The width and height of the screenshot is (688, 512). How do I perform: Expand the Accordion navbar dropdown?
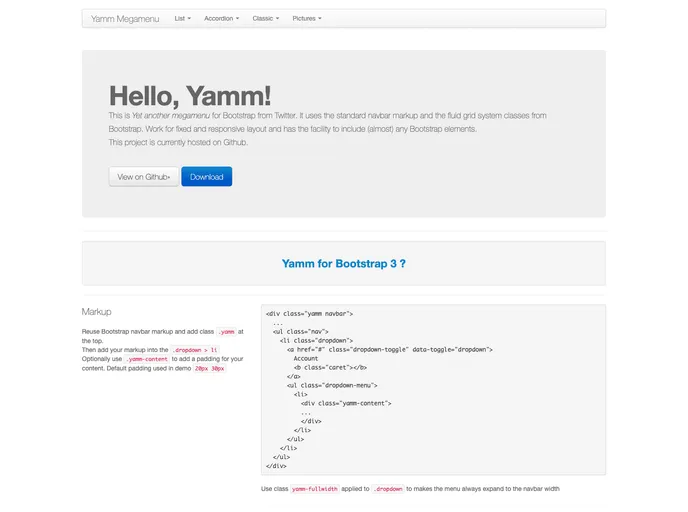point(222,18)
